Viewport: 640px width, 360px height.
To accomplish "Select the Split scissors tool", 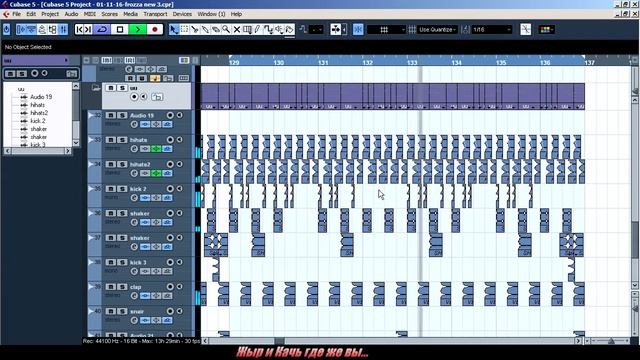I will (195, 29).
